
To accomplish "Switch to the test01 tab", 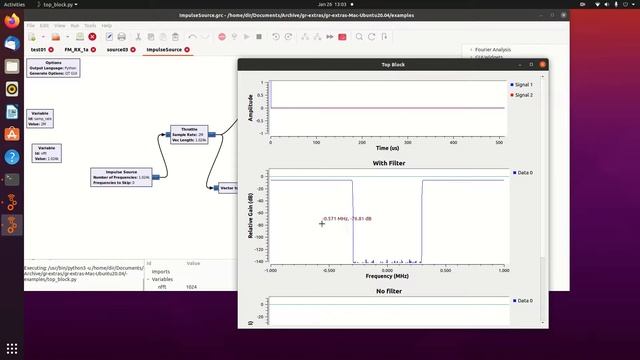I will coord(38,49).
